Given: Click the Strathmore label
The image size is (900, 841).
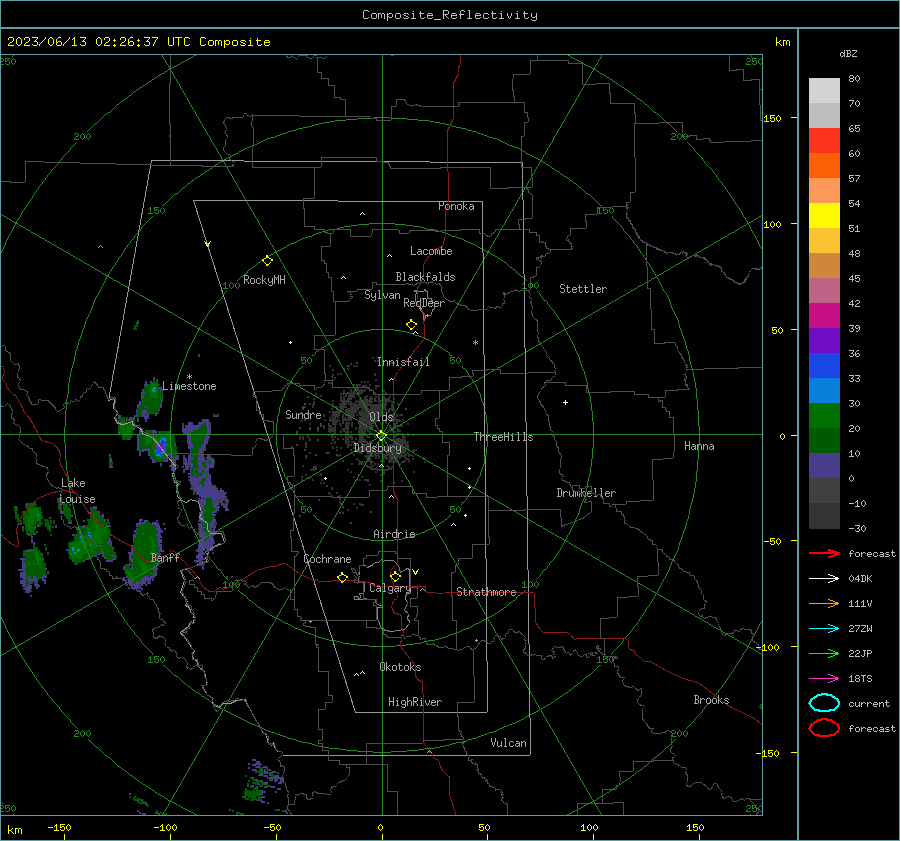Looking at the screenshot, I should (x=486, y=592).
